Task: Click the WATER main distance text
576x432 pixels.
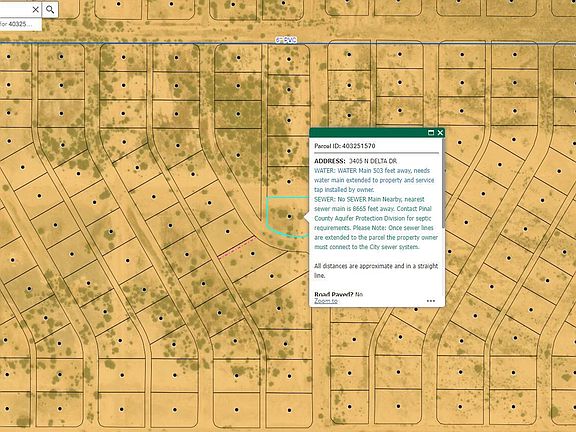Action: coord(374,180)
